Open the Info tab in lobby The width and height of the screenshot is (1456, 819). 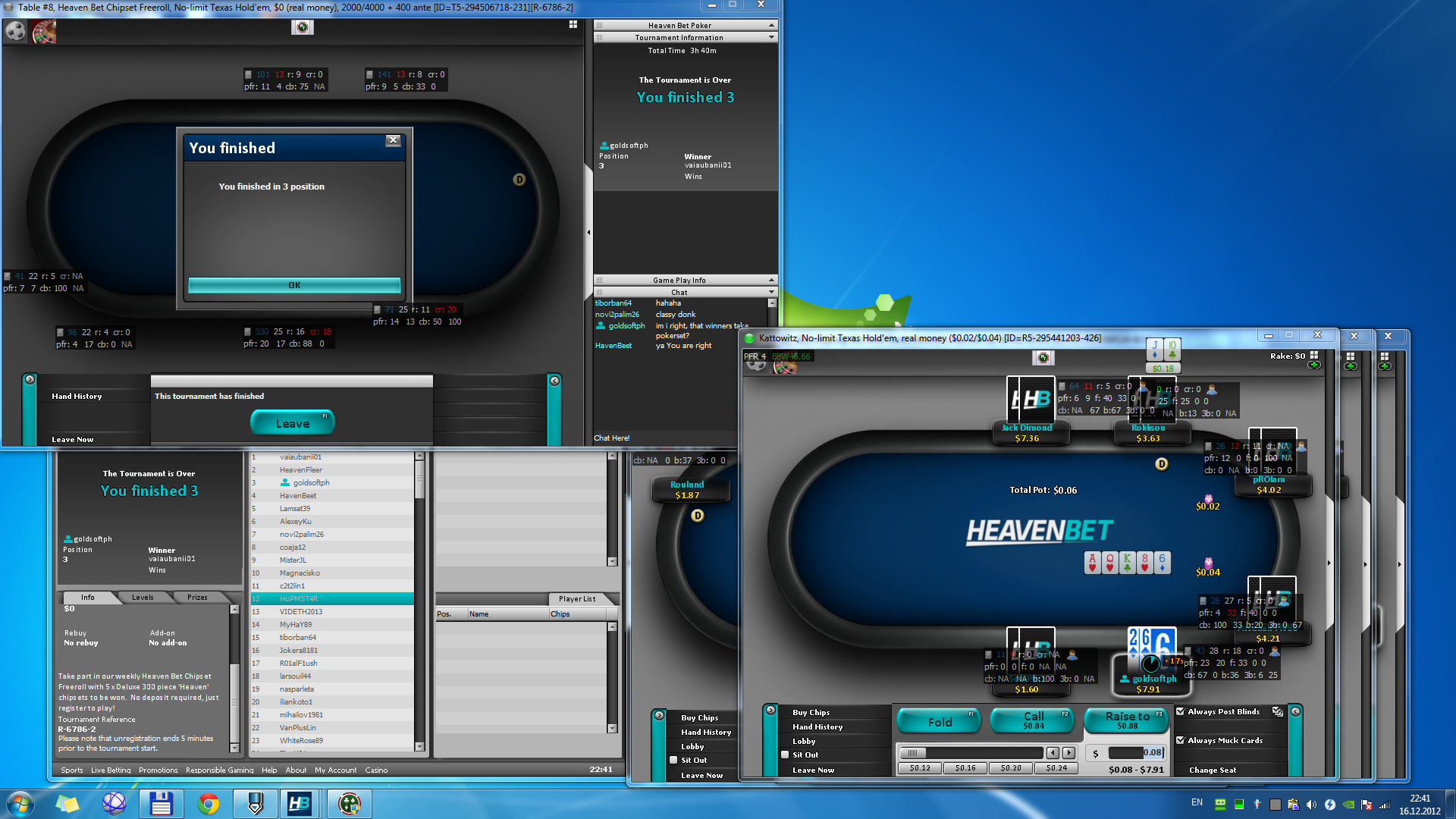coord(88,598)
